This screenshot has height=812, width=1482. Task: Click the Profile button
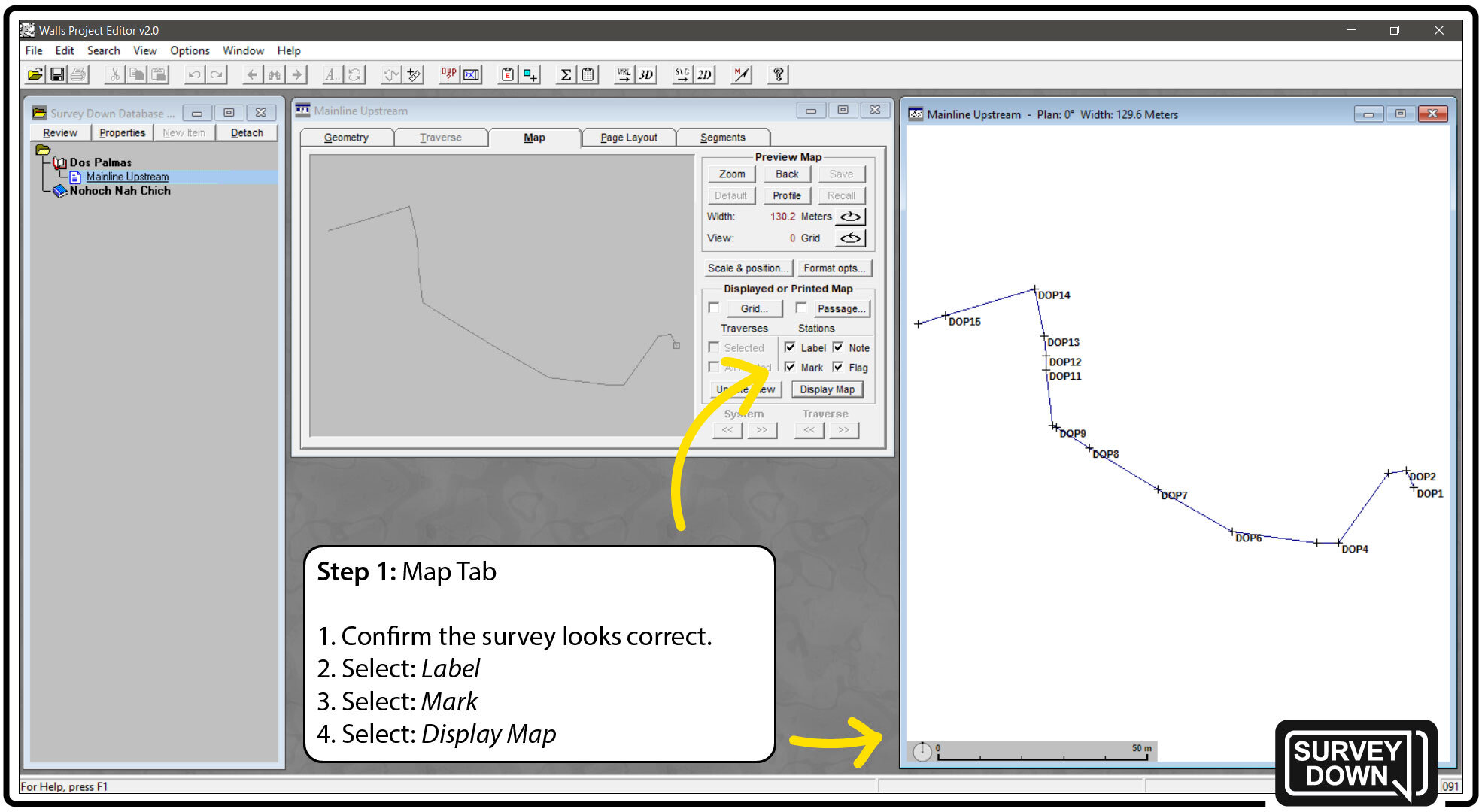(x=787, y=195)
